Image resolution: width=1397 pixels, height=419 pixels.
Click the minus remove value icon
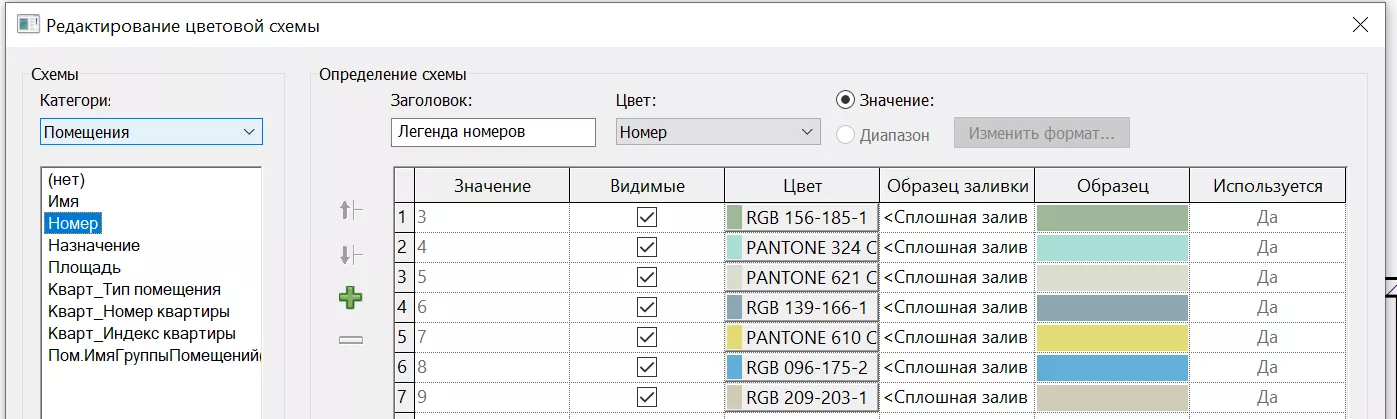(x=351, y=340)
